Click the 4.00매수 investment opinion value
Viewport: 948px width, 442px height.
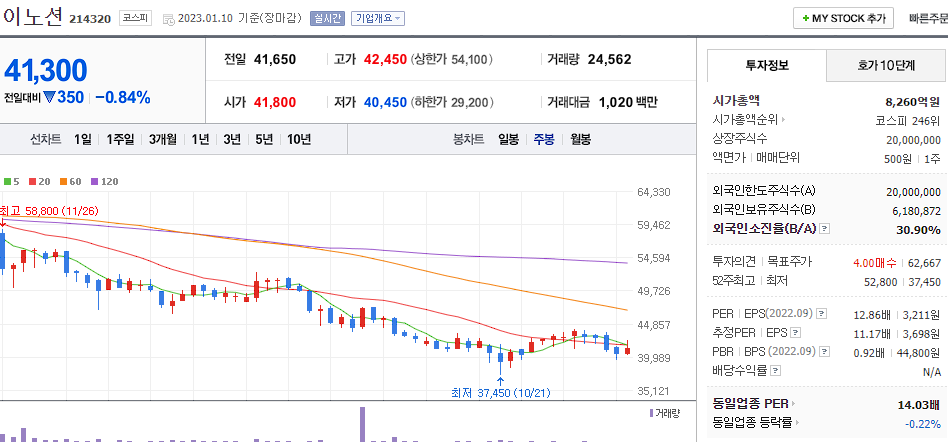875,262
